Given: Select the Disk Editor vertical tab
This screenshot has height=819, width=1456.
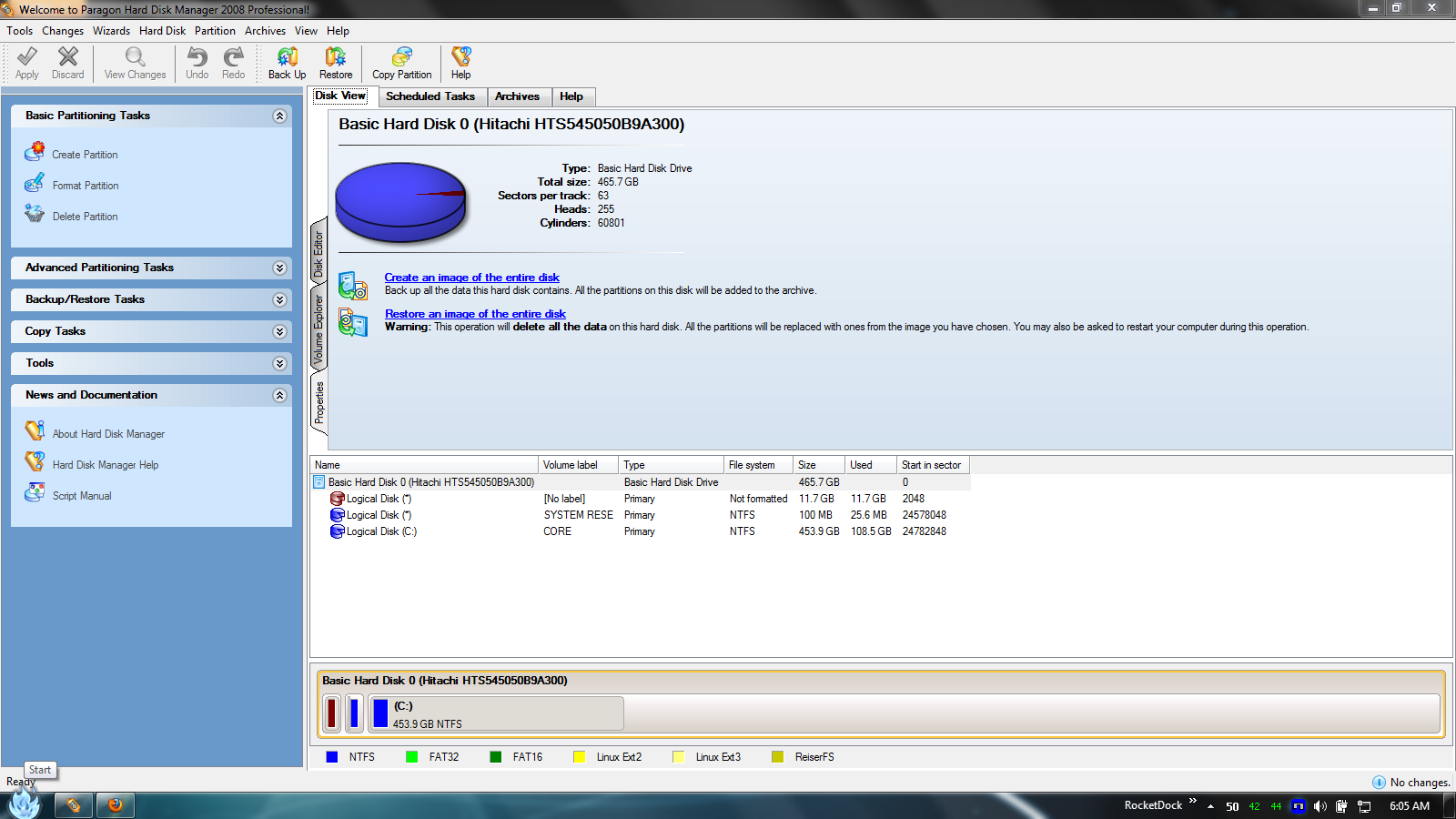Looking at the screenshot, I should pos(318,254).
